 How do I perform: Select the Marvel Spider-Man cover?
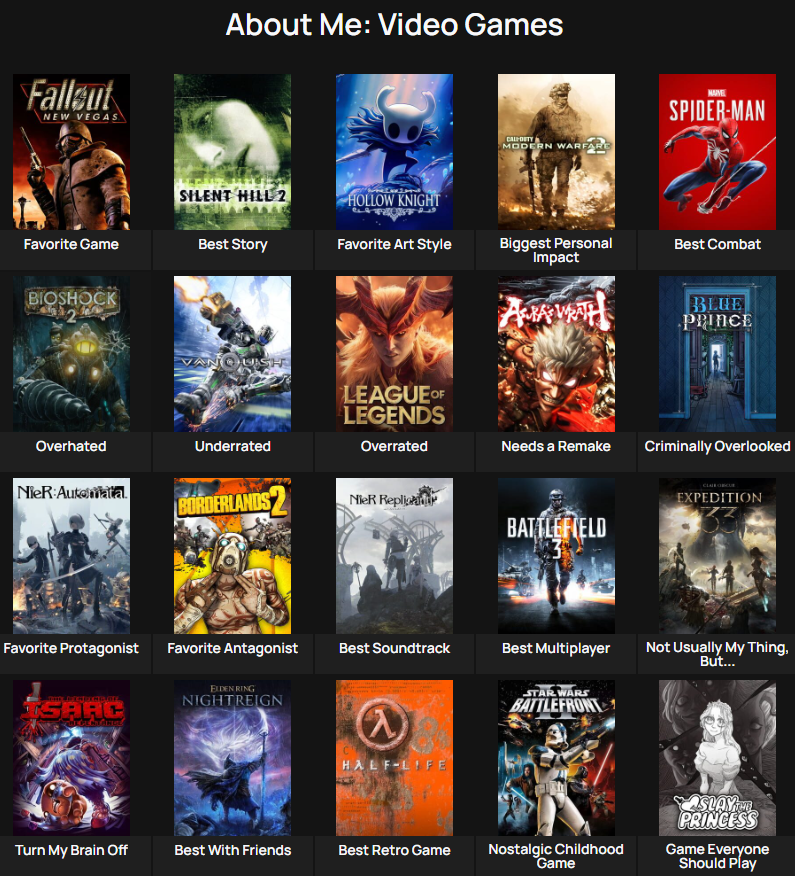[x=717, y=152]
